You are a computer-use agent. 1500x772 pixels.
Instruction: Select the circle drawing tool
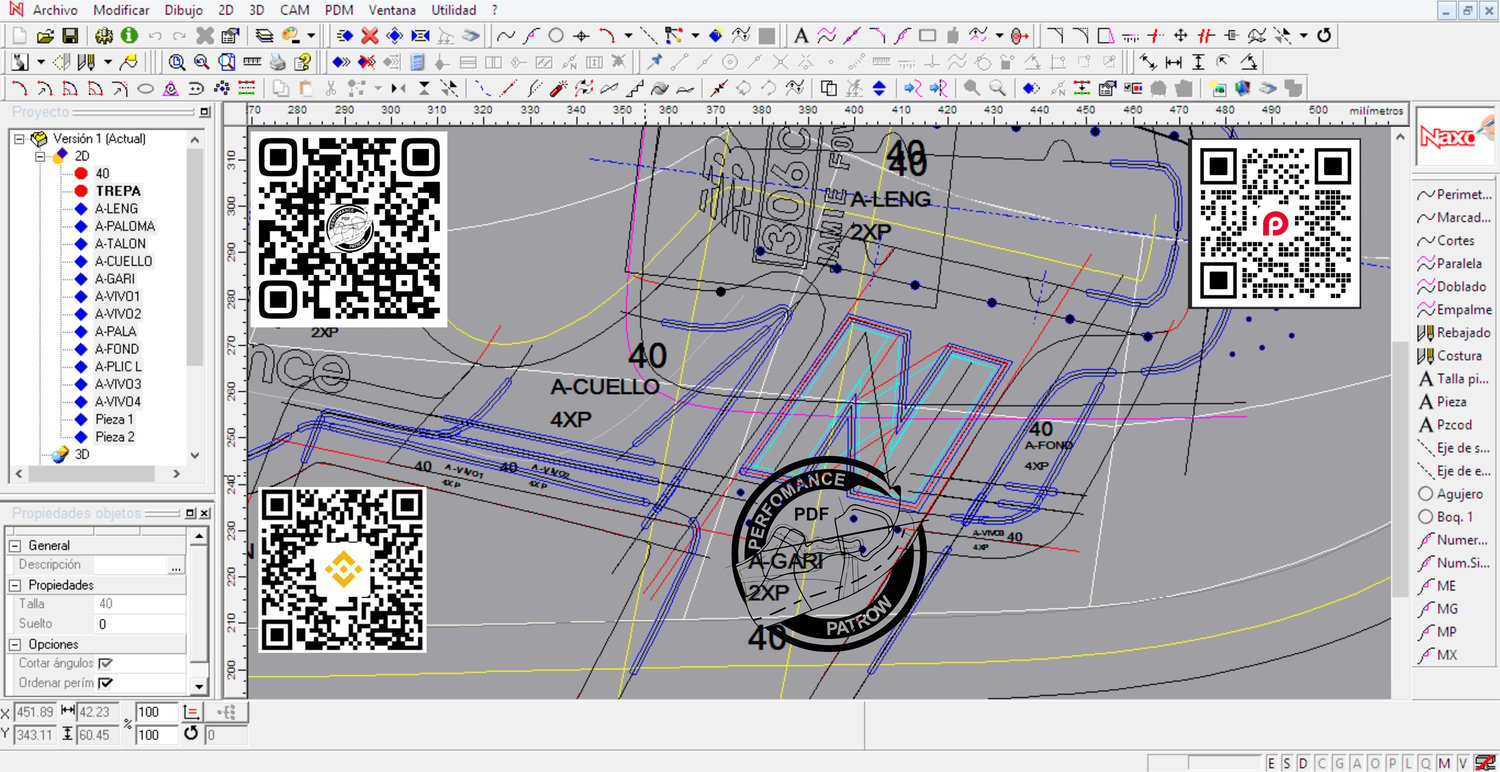556,36
